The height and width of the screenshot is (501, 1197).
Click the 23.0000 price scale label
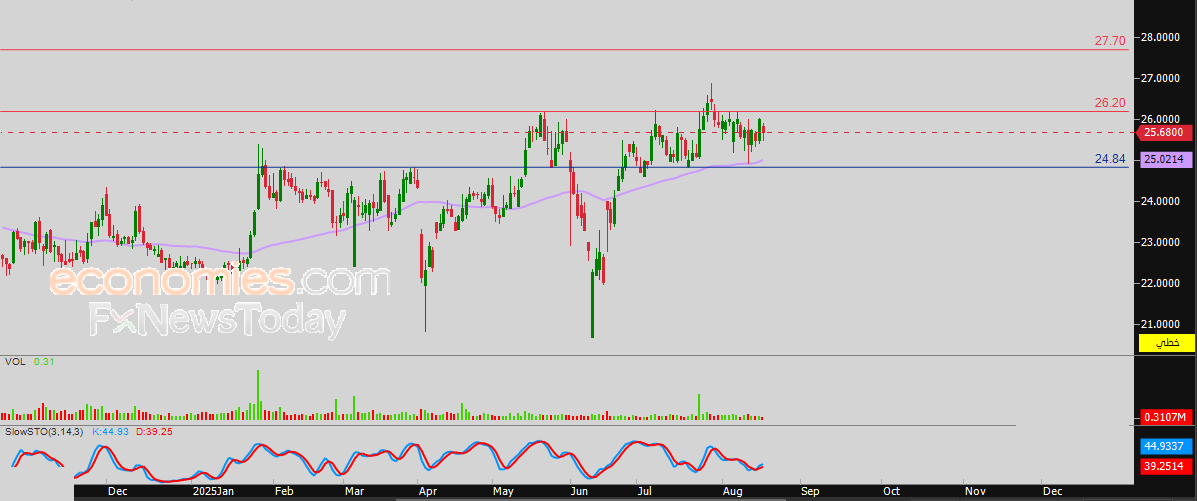(1162, 242)
